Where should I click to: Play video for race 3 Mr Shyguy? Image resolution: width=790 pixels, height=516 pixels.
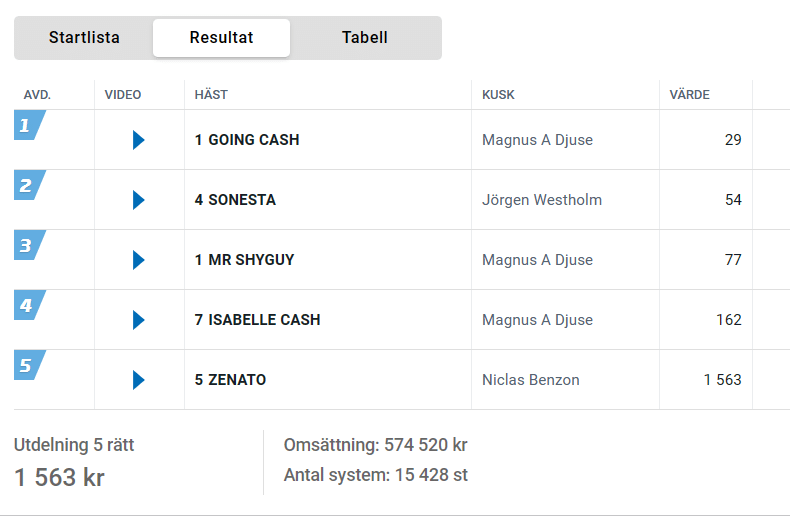[x=138, y=260]
